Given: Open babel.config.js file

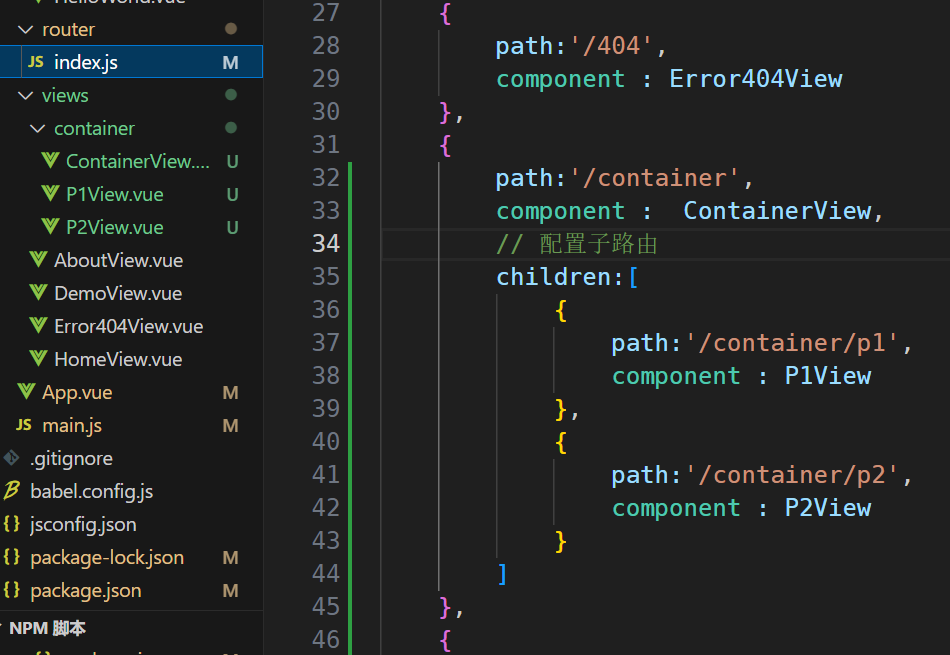Looking at the screenshot, I should click(91, 491).
